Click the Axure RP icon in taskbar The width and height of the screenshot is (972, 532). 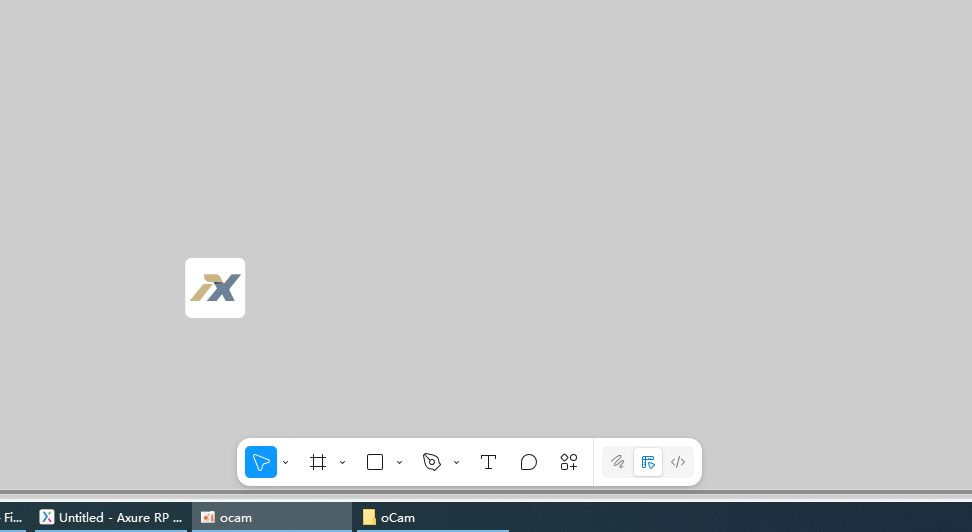pos(47,517)
